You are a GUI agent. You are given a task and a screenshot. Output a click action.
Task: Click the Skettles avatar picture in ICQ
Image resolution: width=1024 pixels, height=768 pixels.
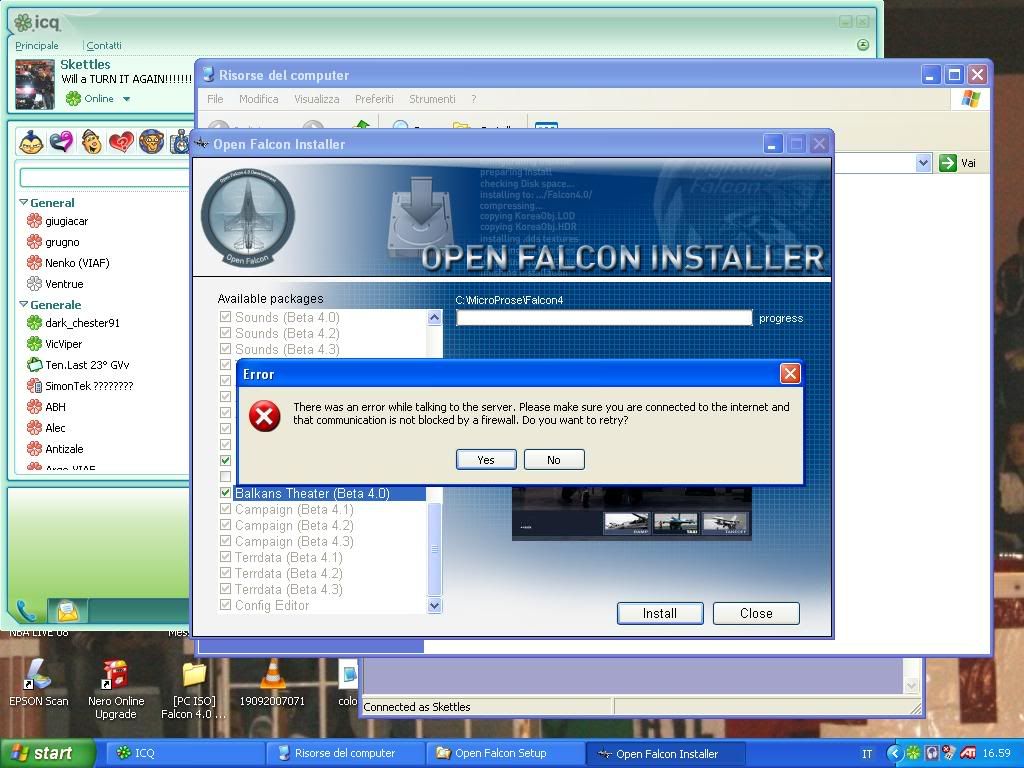pos(35,84)
